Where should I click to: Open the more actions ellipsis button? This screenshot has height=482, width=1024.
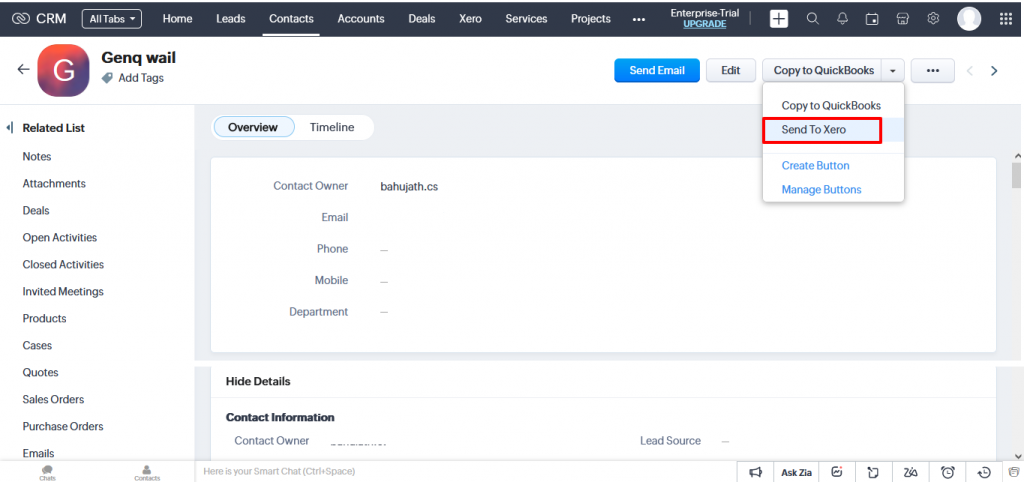tap(933, 71)
